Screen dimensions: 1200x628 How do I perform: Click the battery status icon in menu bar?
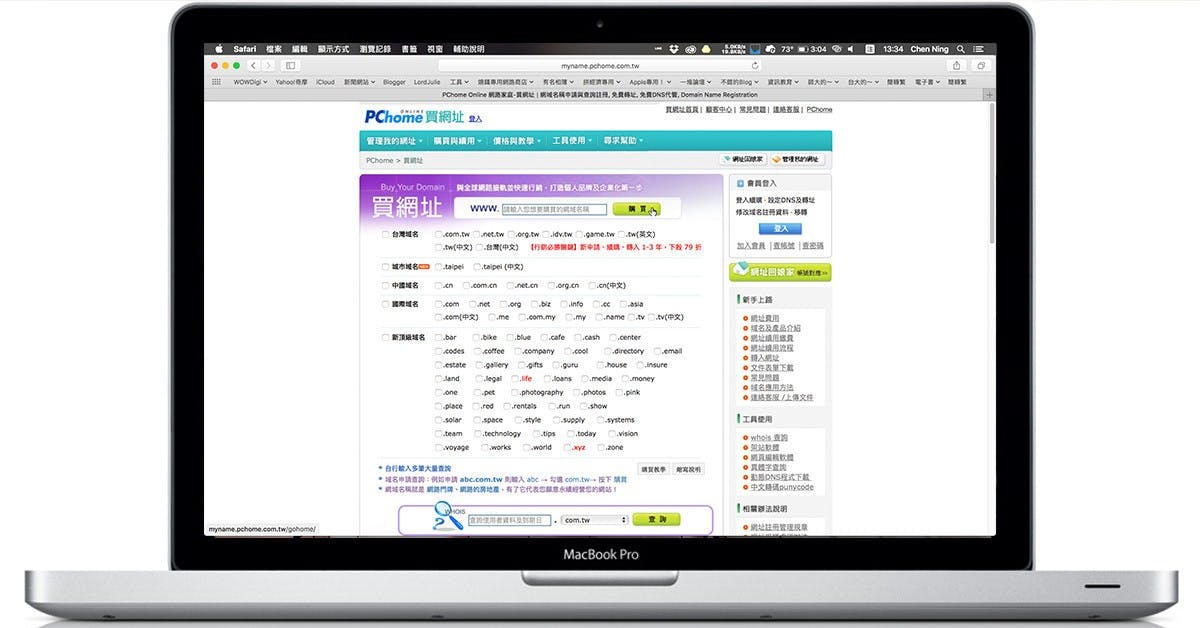point(803,48)
